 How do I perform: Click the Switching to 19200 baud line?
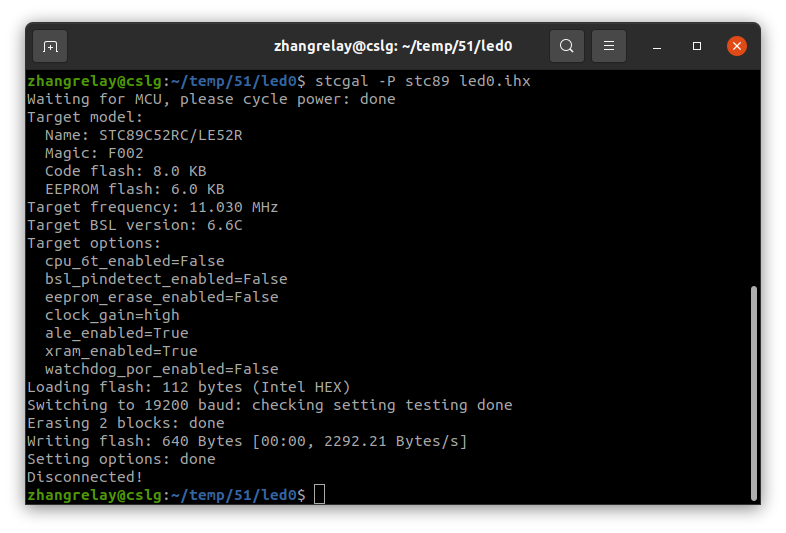tap(270, 406)
